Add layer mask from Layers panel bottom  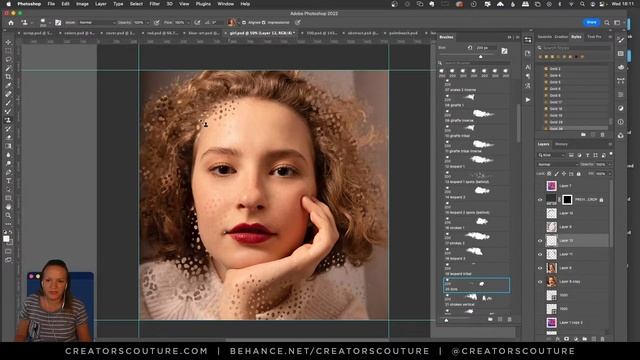pos(567,339)
